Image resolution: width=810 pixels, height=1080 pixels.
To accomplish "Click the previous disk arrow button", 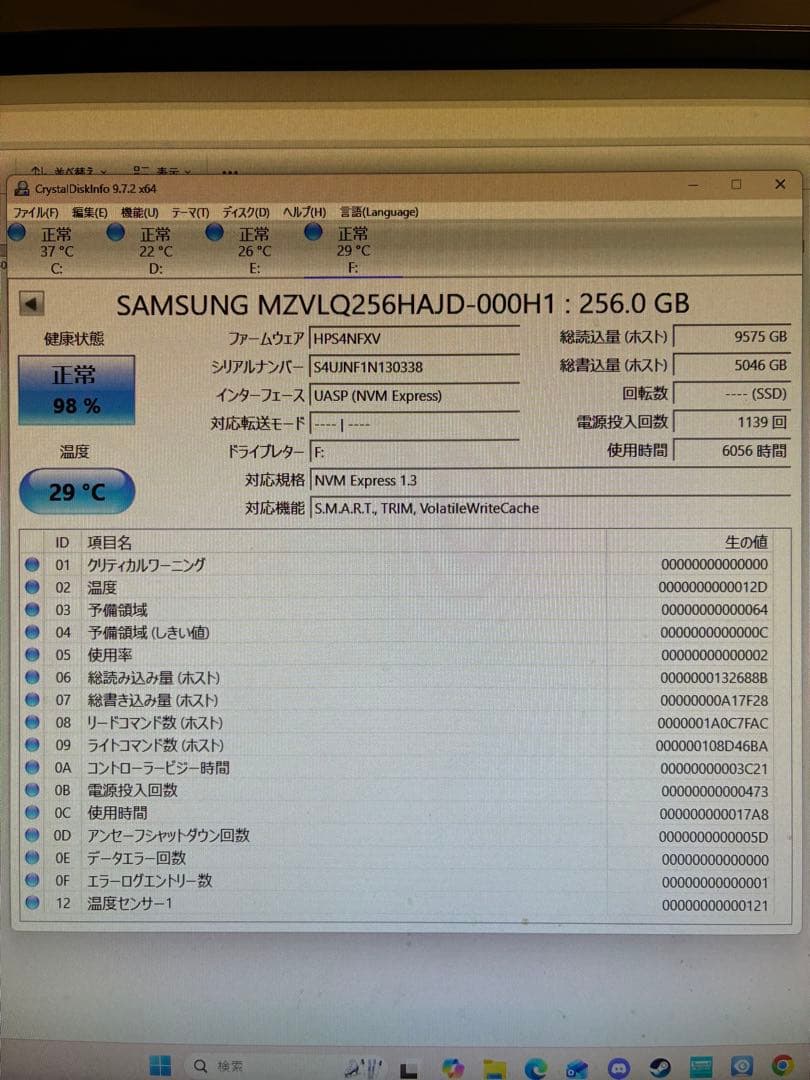I will [x=31, y=304].
